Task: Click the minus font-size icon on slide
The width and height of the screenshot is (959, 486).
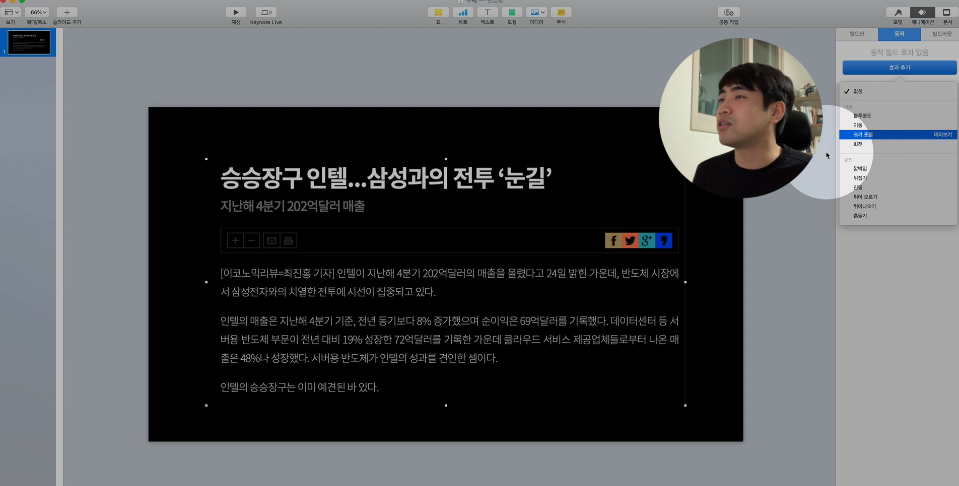Action: [x=251, y=240]
